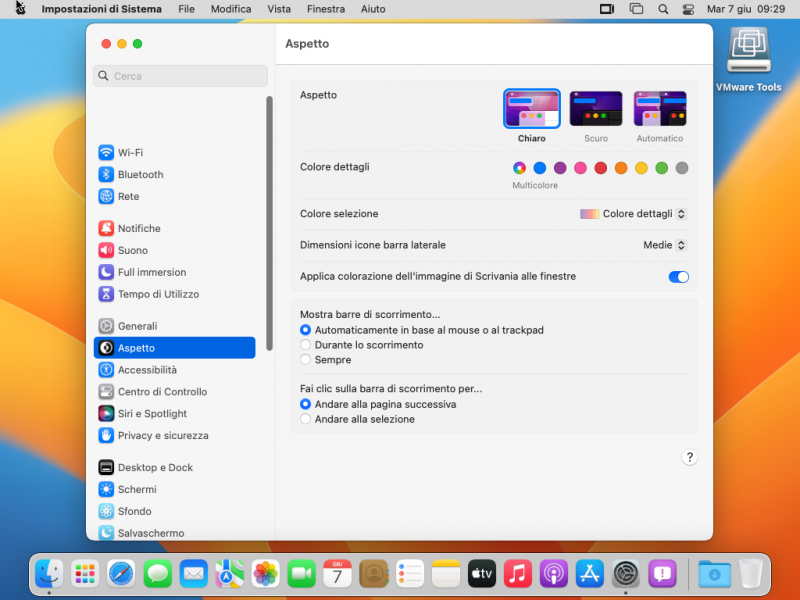800x600 pixels.
Task: Open the Vista menu
Action: coord(279,9)
